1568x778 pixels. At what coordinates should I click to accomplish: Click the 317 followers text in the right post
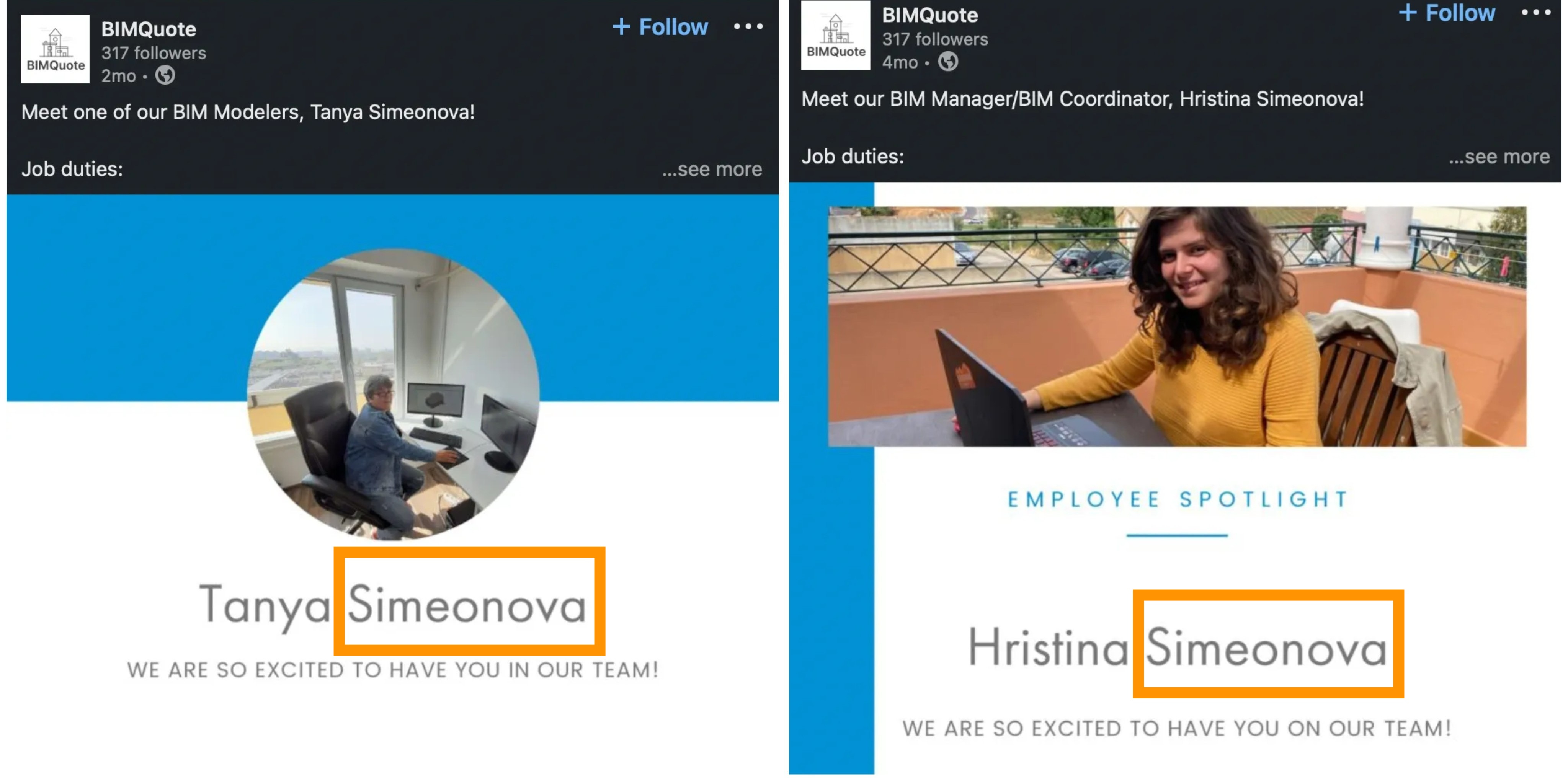934,39
